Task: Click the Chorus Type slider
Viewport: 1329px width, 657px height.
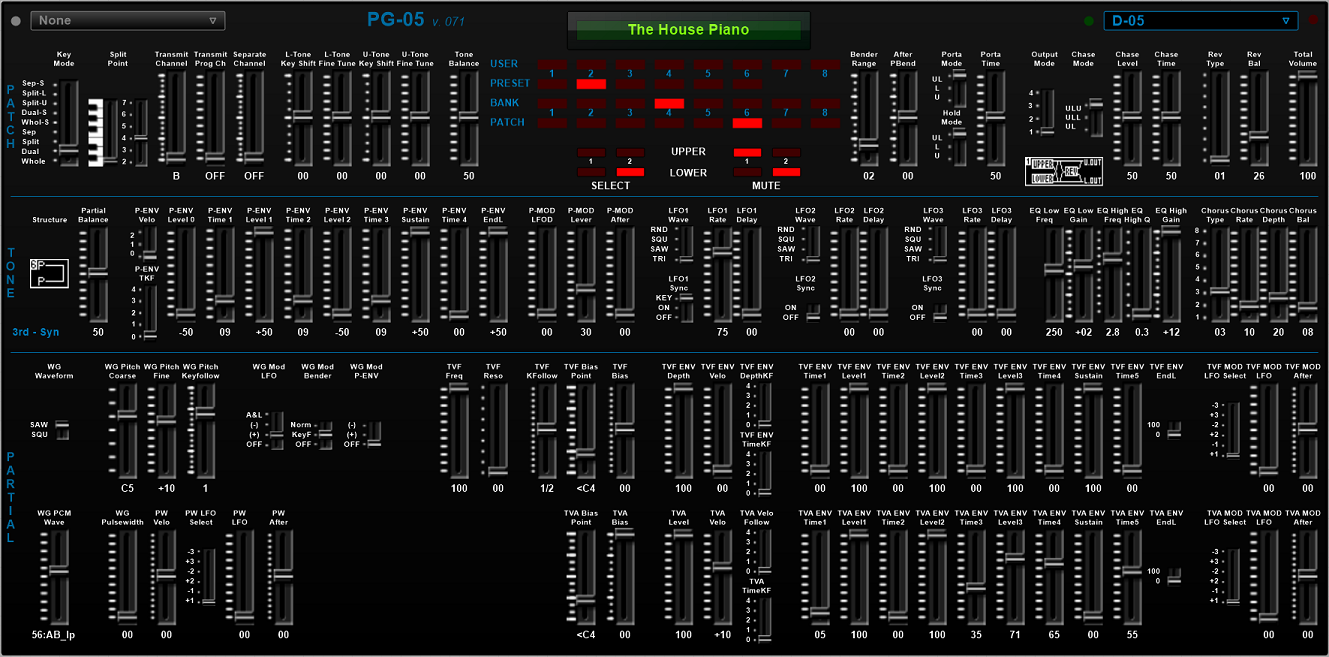Action: 1219,274
